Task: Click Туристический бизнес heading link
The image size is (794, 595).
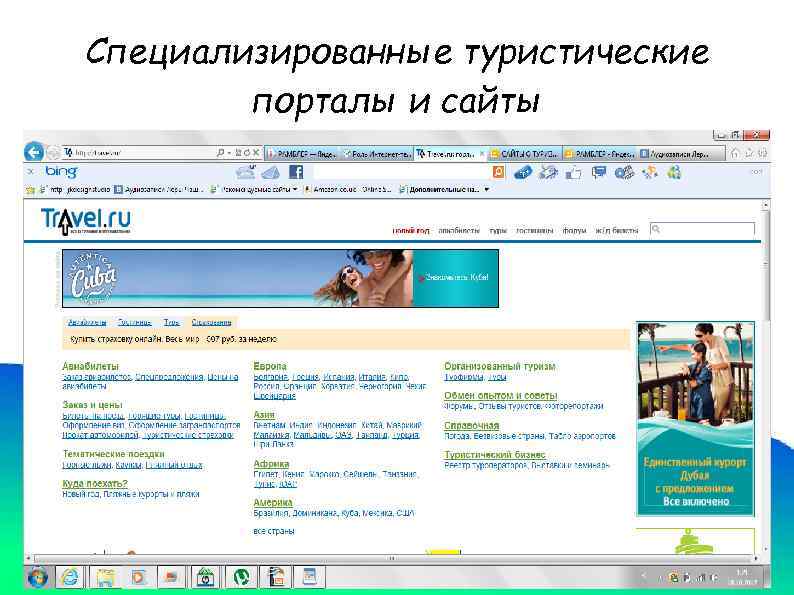Action: [x=495, y=455]
